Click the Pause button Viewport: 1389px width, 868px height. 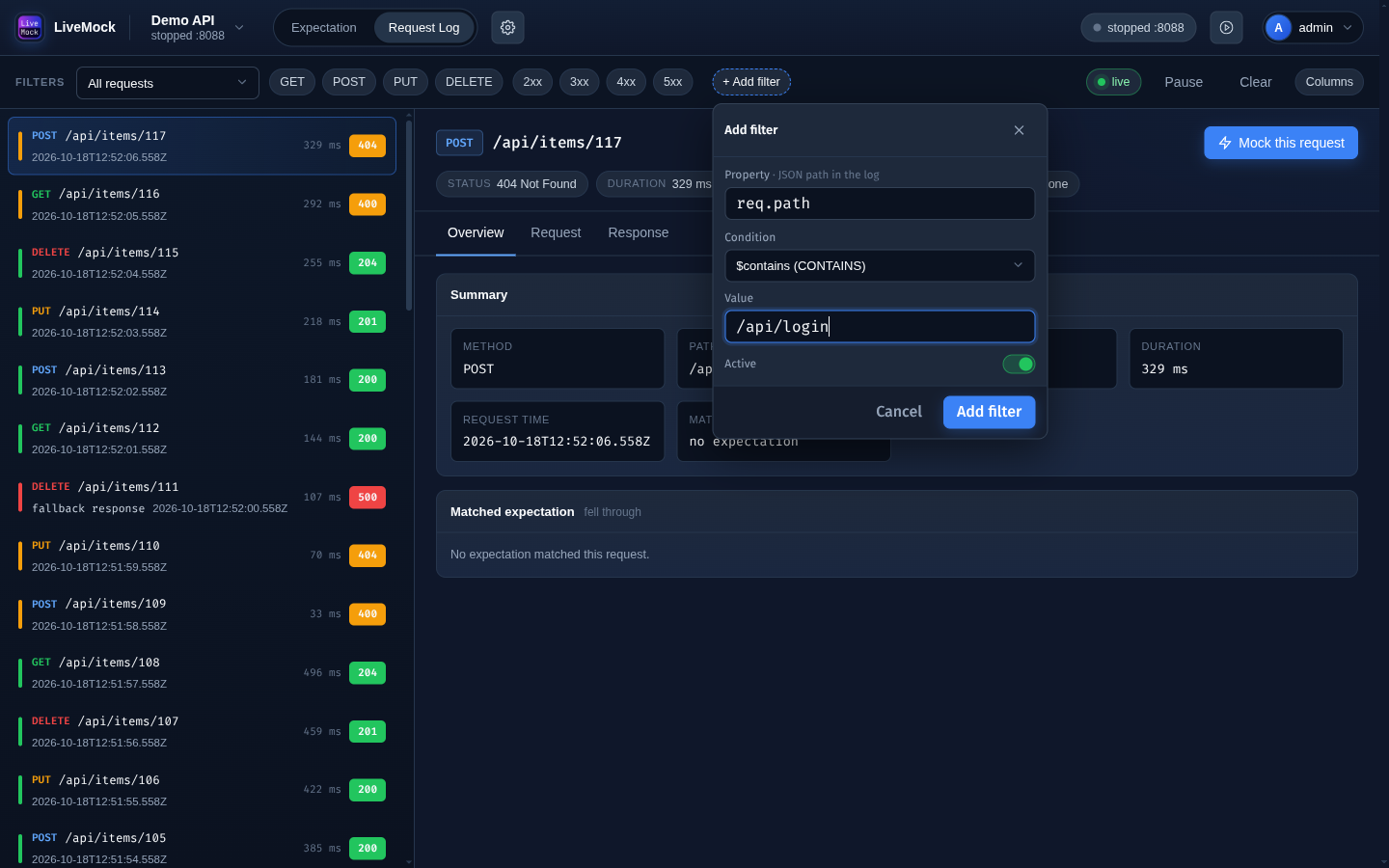[1184, 82]
